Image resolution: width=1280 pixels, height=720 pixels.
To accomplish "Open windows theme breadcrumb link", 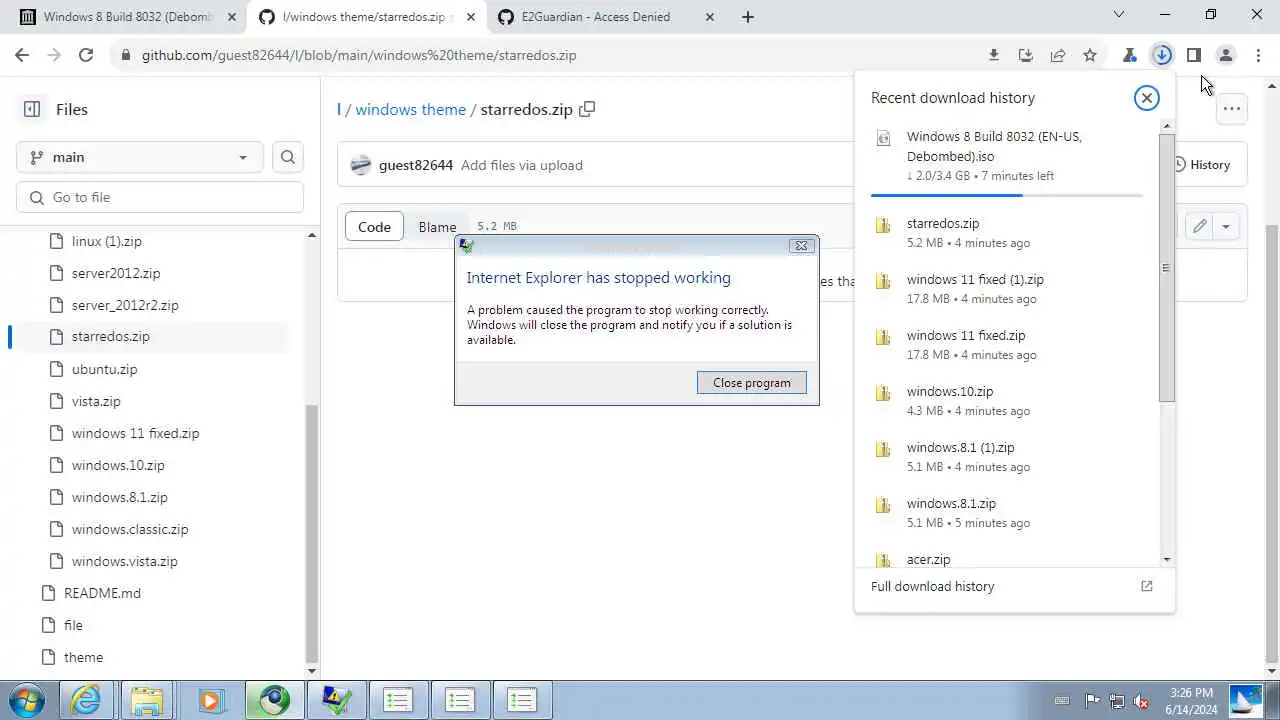I will pos(411,109).
